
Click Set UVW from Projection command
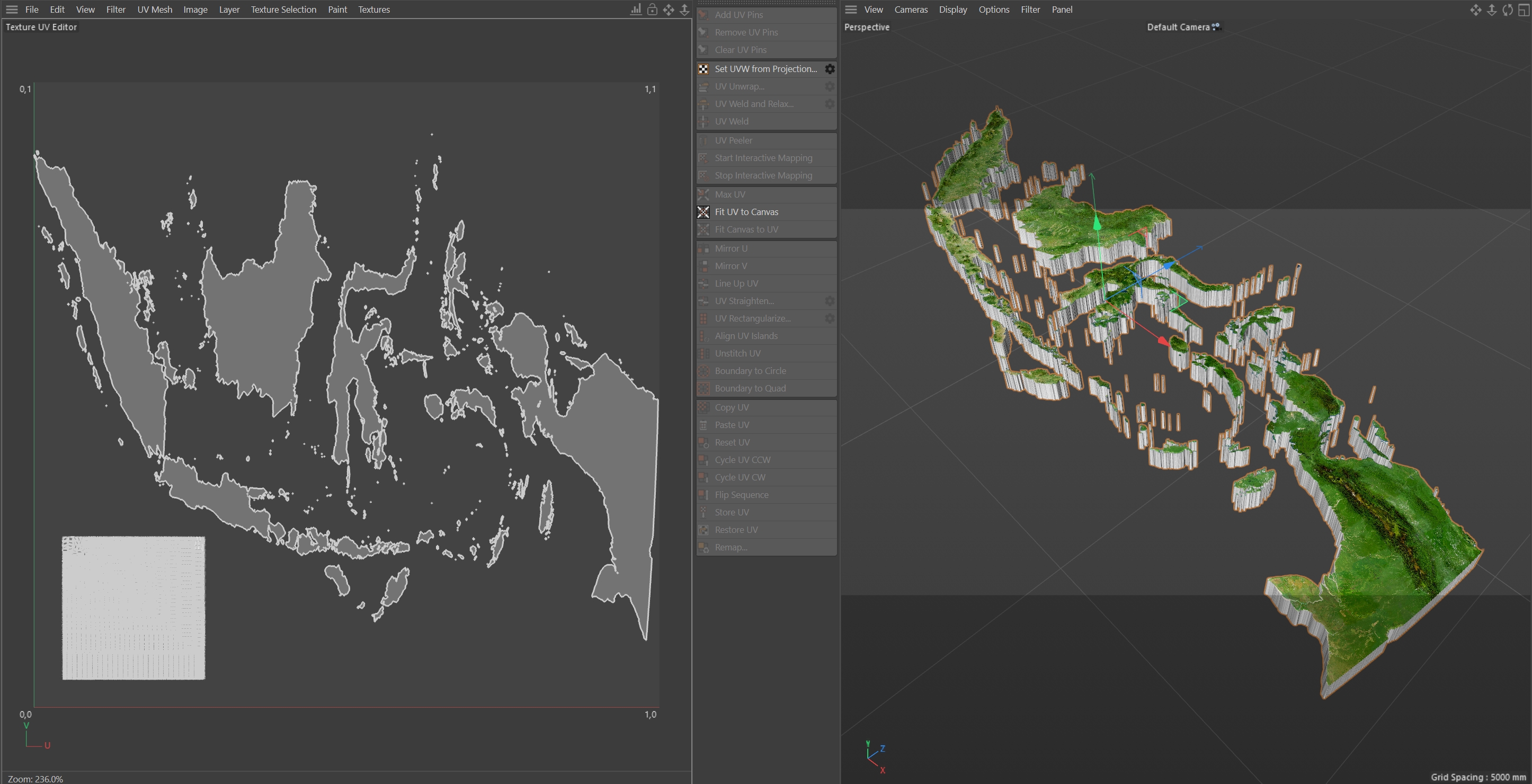[x=765, y=69]
